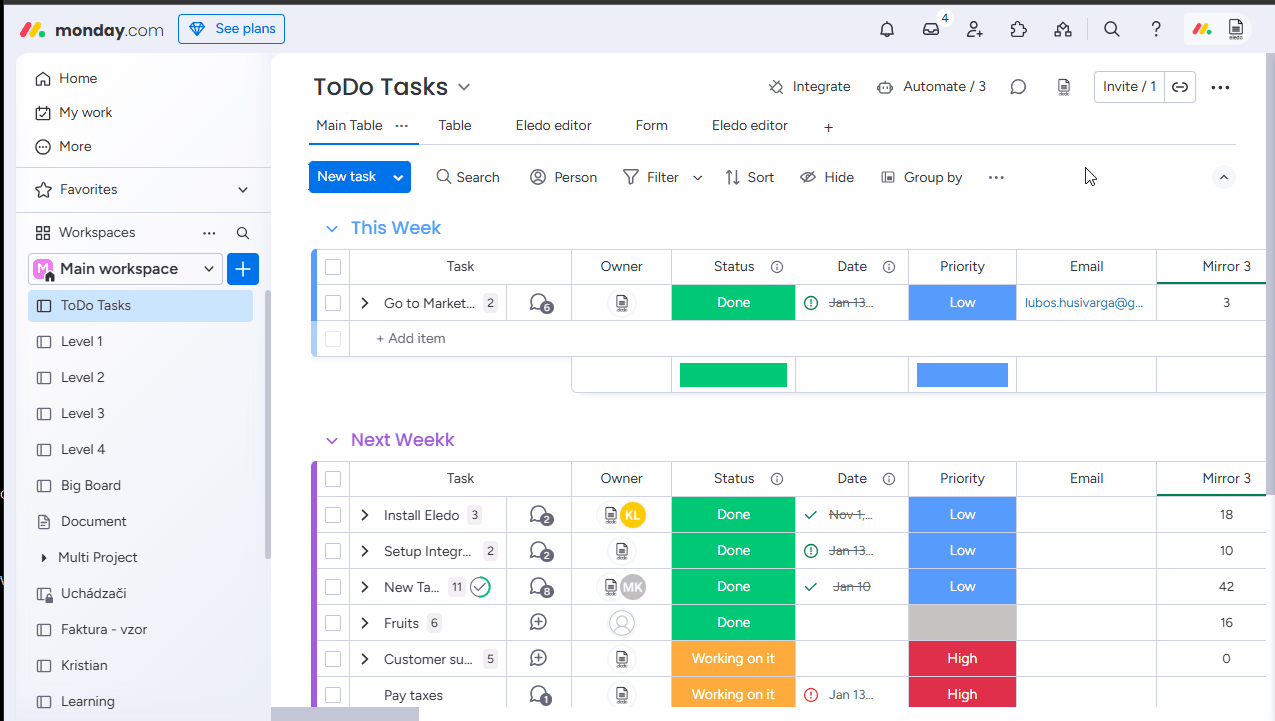Screen dimensions: 1275x721
Task: Switch to the Table view tab
Action: pos(455,126)
